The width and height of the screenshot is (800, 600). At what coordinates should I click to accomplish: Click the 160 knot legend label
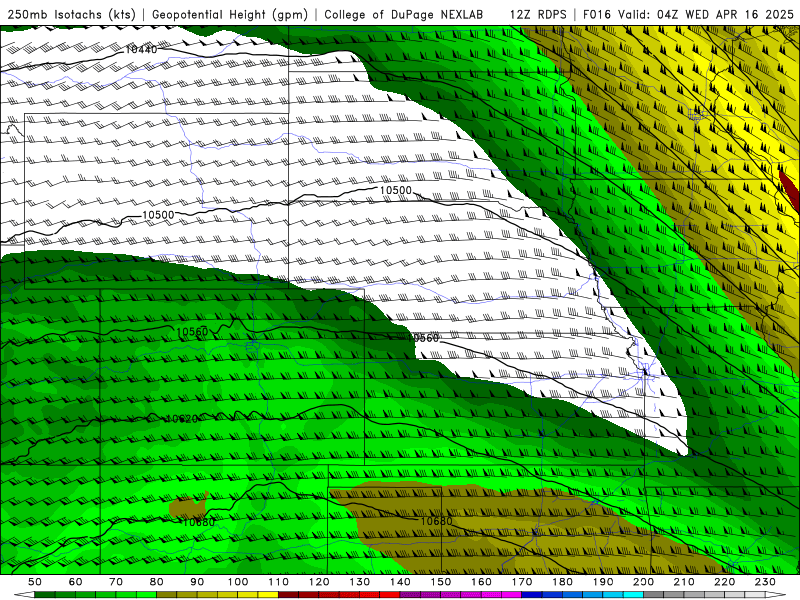click(481, 582)
